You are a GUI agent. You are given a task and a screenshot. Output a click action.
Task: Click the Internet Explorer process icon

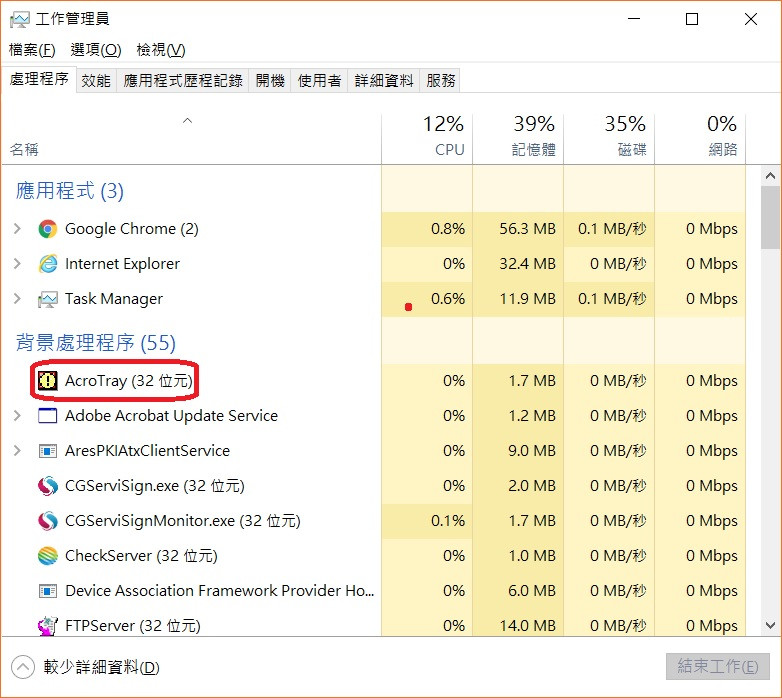48,264
